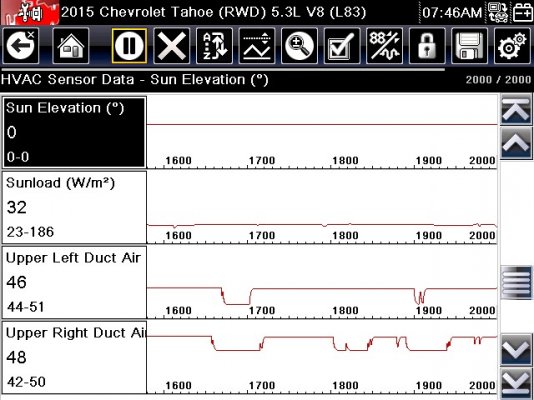
Task: Save data with the floppy disk icon
Action: [x=469, y=46]
